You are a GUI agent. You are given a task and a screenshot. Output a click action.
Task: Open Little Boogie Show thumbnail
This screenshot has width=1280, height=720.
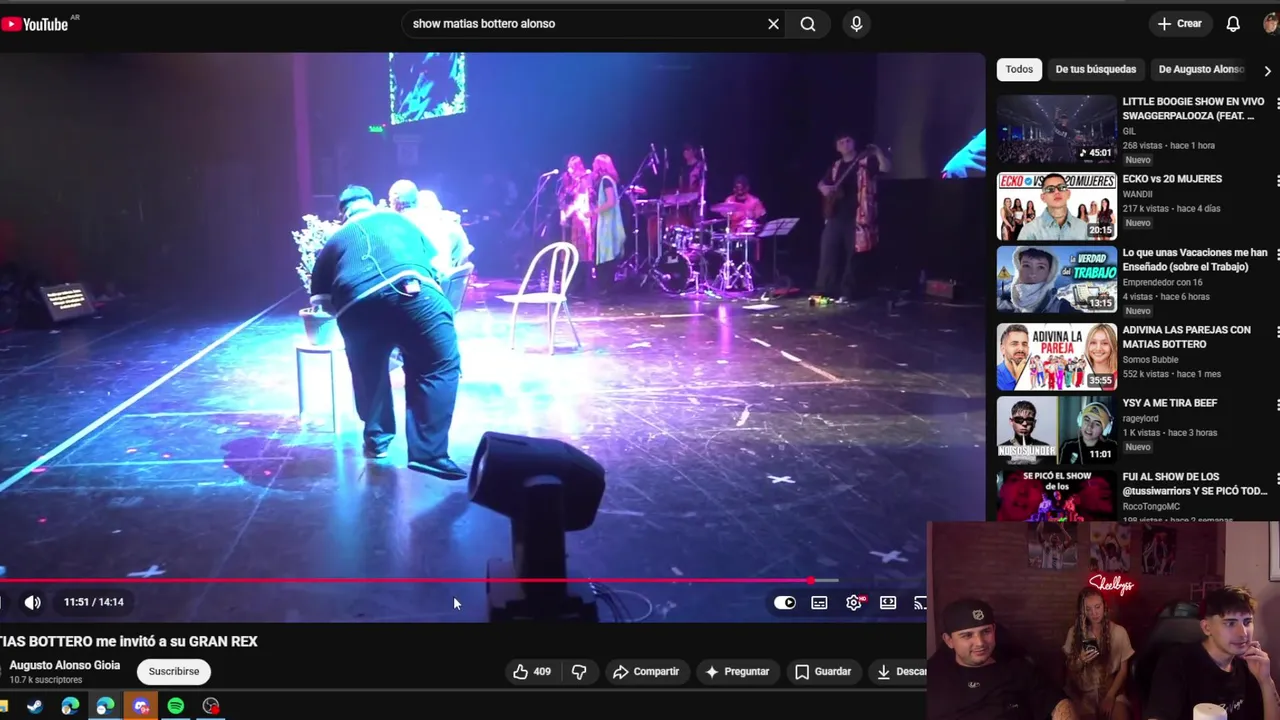pos(1056,129)
